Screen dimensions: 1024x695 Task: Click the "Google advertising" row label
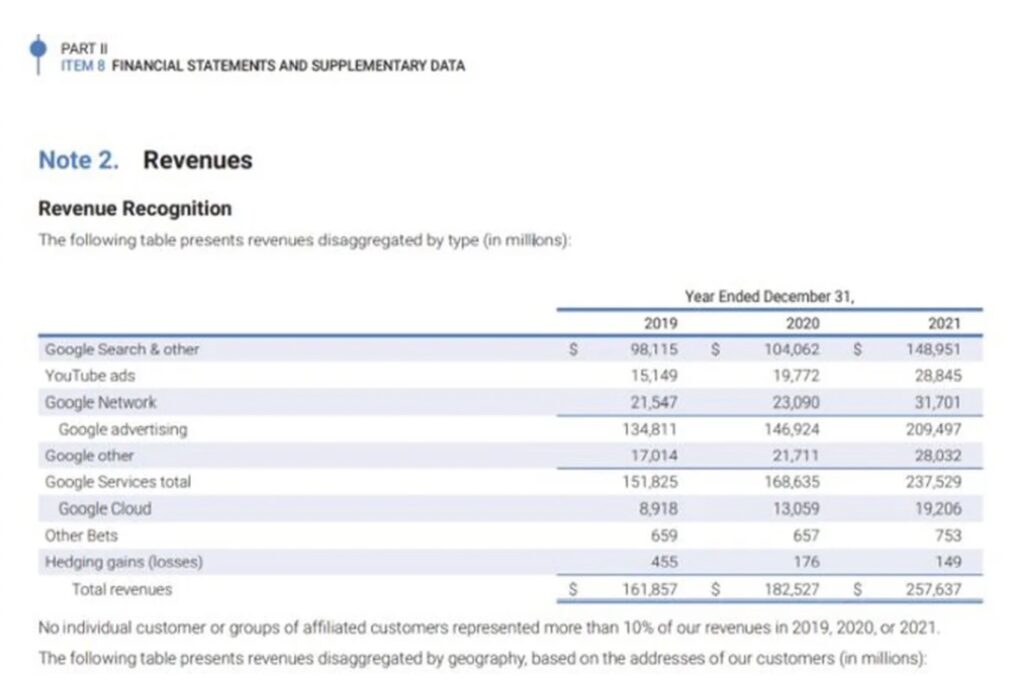123,429
